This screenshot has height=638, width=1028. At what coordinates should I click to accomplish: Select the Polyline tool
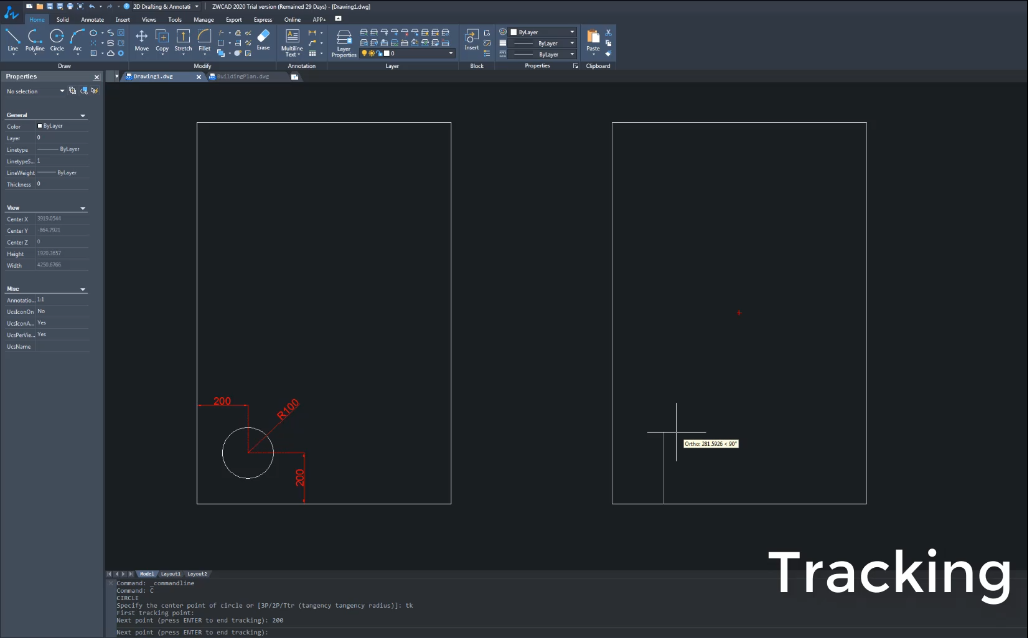pos(34,39)
